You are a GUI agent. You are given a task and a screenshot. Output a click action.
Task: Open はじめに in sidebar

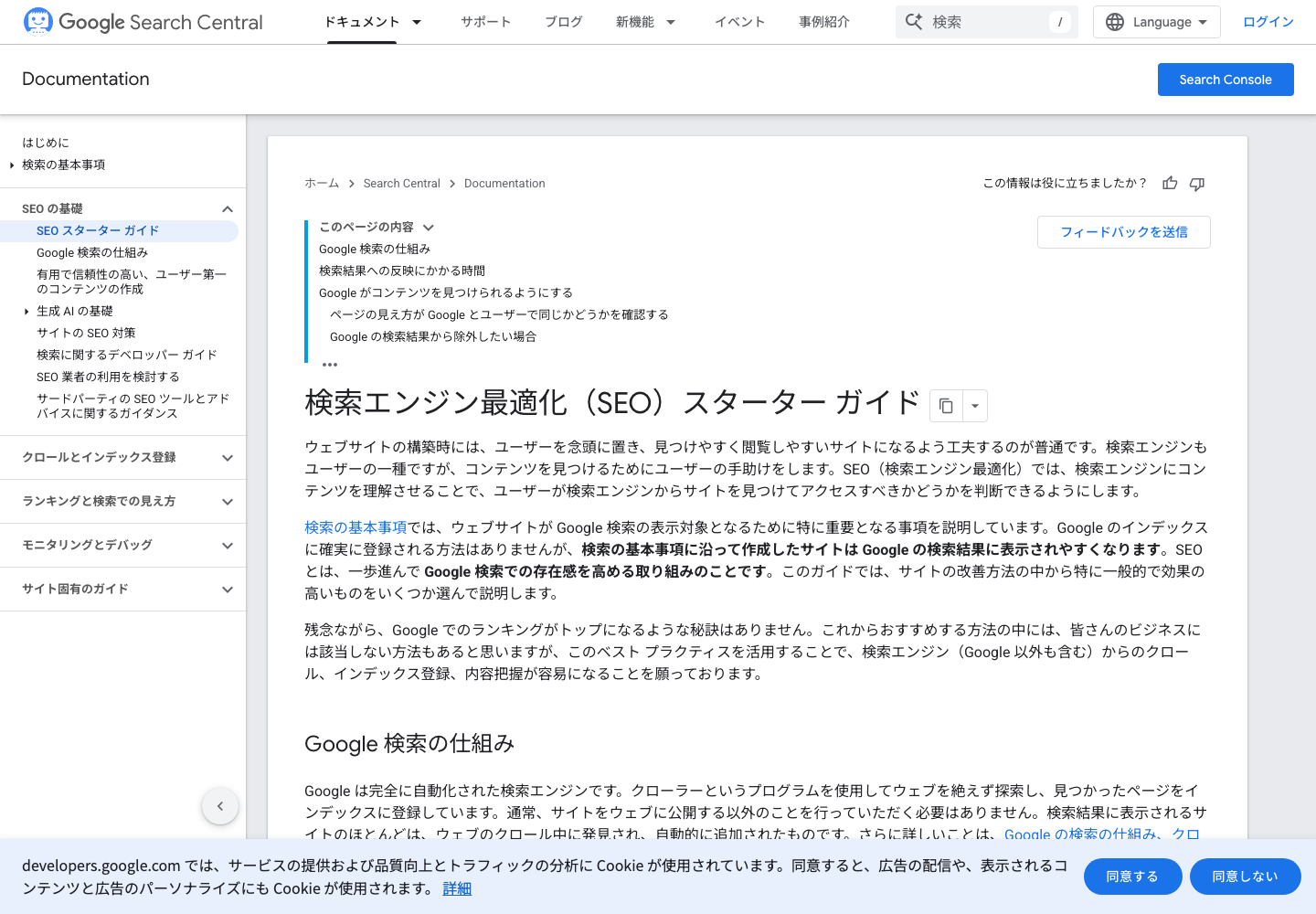point(46,143)
